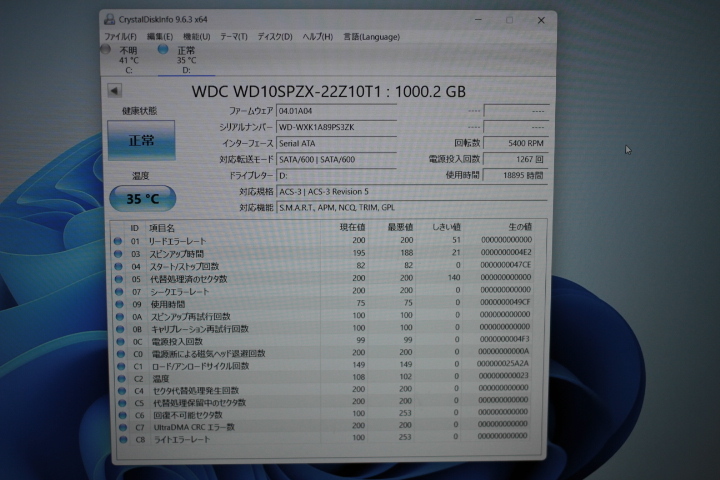Open the 編集(E) menu
Image resolution: width=720 pixels, height=480 pixels.
pos(160,37)
